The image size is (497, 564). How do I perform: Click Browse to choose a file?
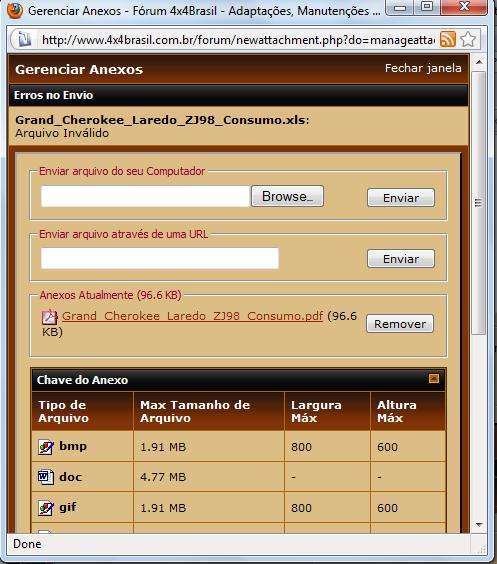pos(287,196)
